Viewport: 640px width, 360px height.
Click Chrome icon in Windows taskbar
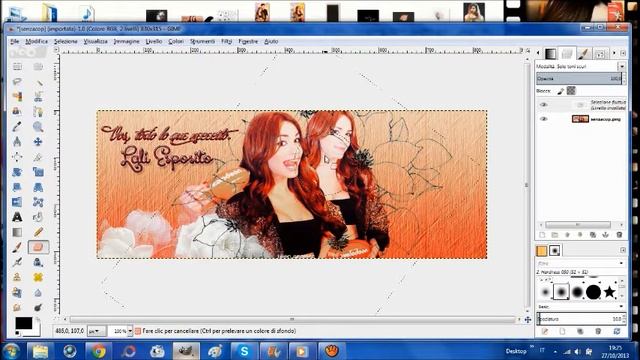click(98, 351)
